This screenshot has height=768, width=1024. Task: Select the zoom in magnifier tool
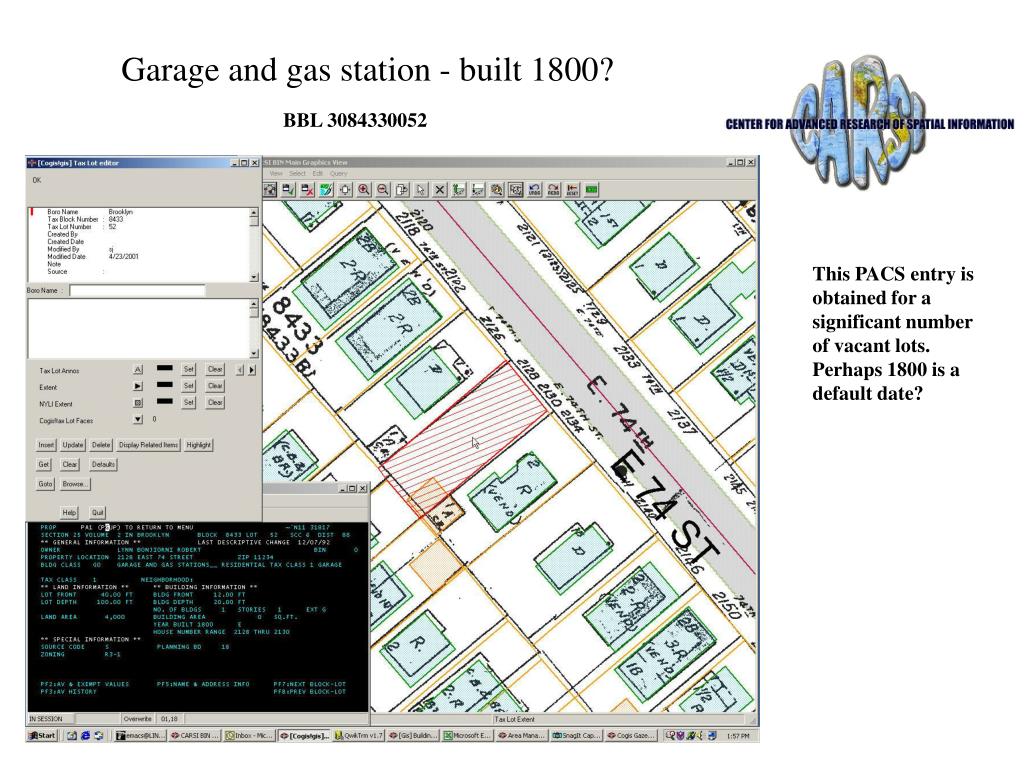pos(364,189)
